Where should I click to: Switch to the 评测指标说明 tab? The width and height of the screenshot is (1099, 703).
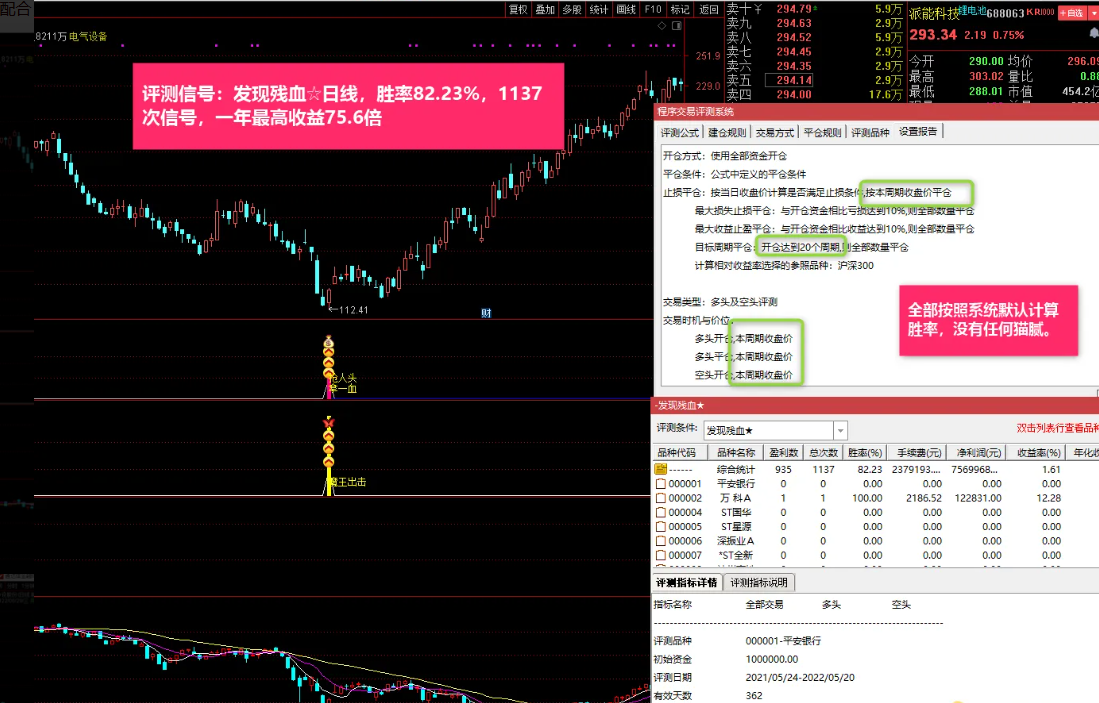point(758,583)
